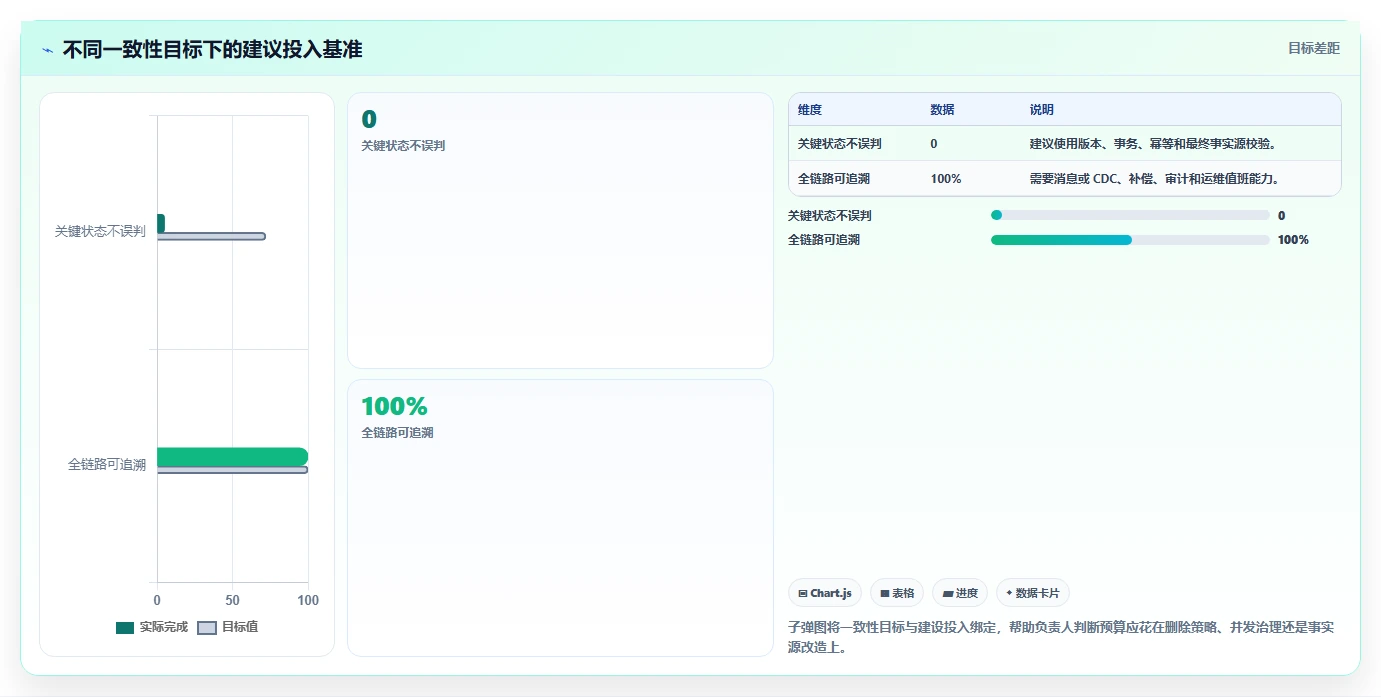Click the 全链路可追溯 progress bar
The image size is (1381, 697).
click(1130, 240)
